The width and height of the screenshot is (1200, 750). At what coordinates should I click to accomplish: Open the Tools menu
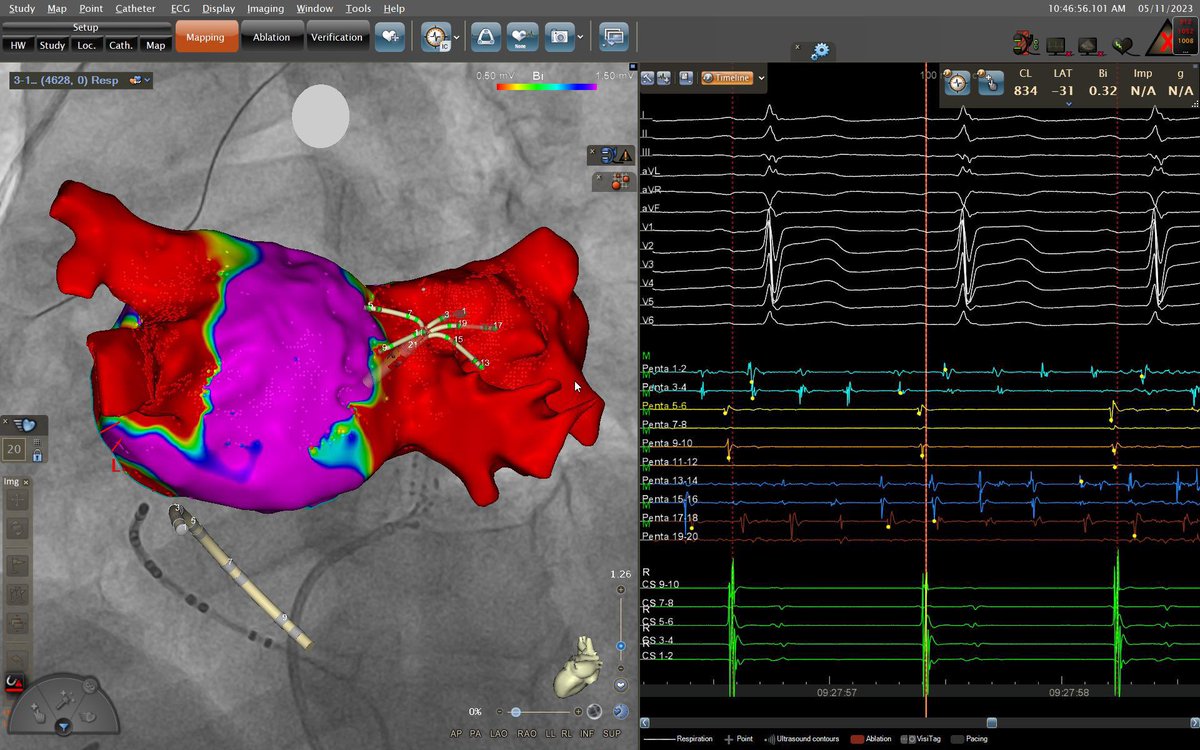click(358, 8)
